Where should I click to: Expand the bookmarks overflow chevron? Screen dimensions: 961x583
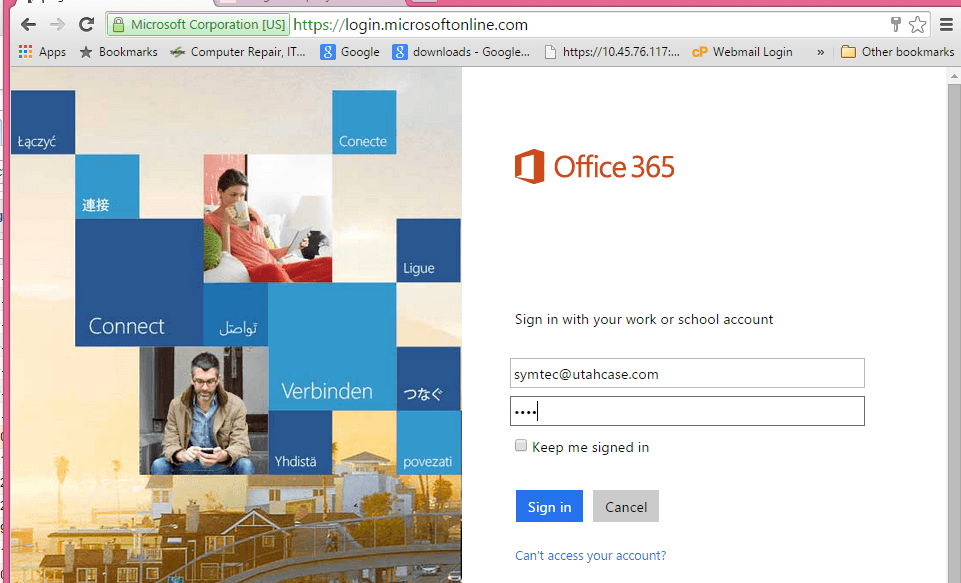(x=821, y=52)
